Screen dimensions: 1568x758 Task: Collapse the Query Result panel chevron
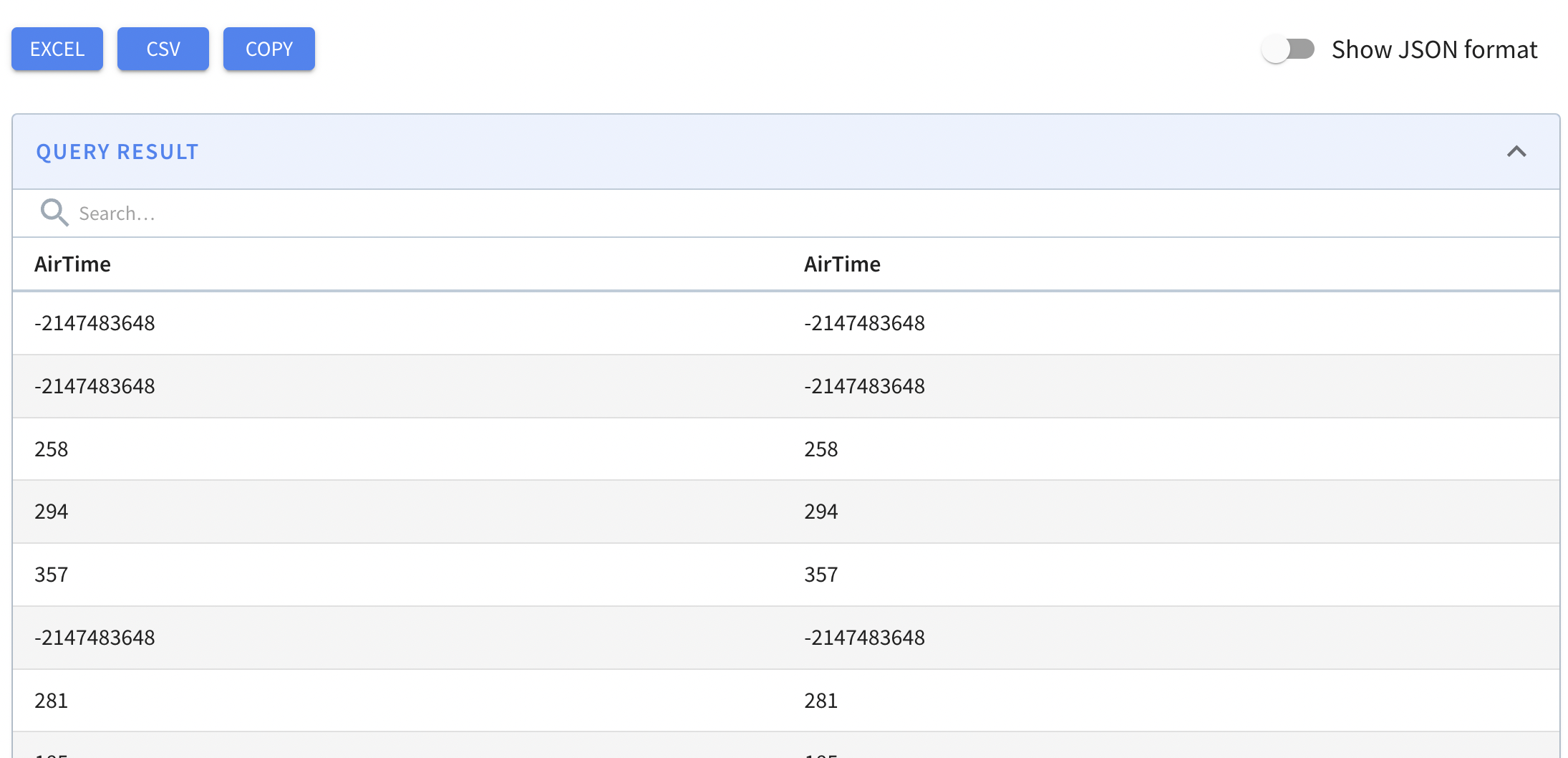click(x=1516, y=151)
